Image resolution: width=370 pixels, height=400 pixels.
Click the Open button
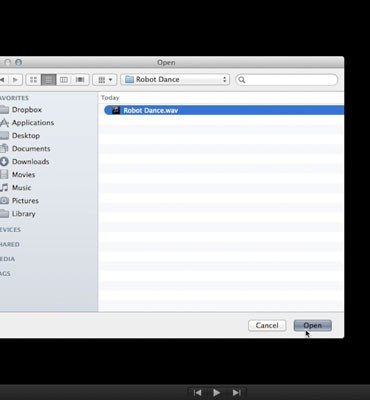313,325
